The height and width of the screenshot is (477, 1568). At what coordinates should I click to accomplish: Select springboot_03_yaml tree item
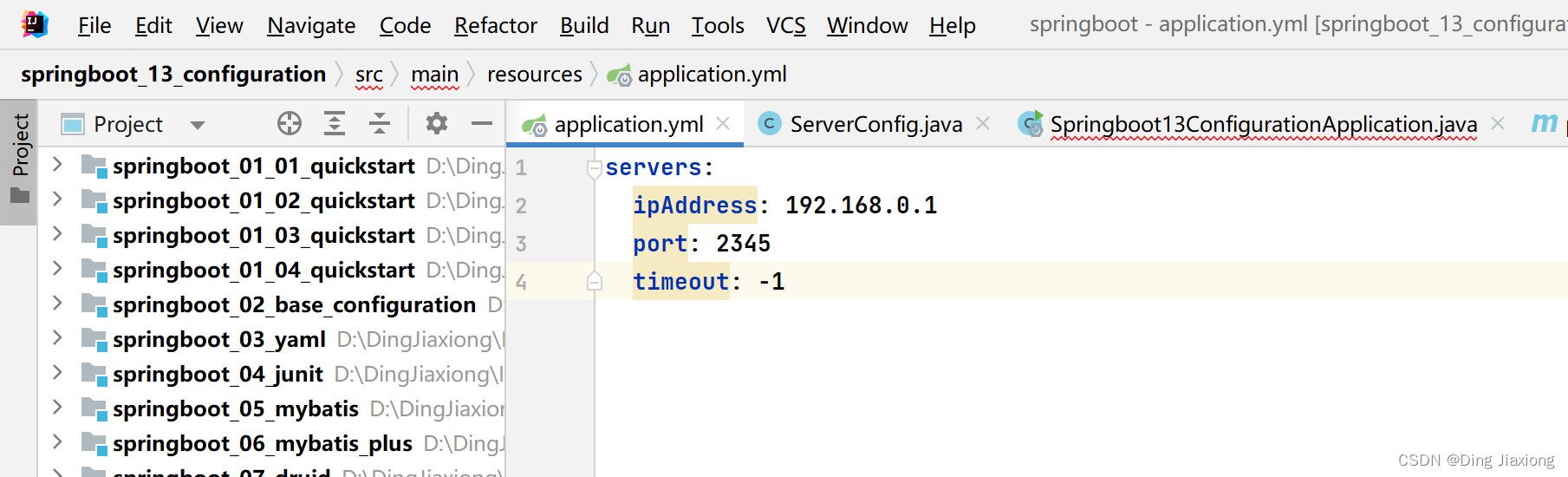[x=219, y=340]
